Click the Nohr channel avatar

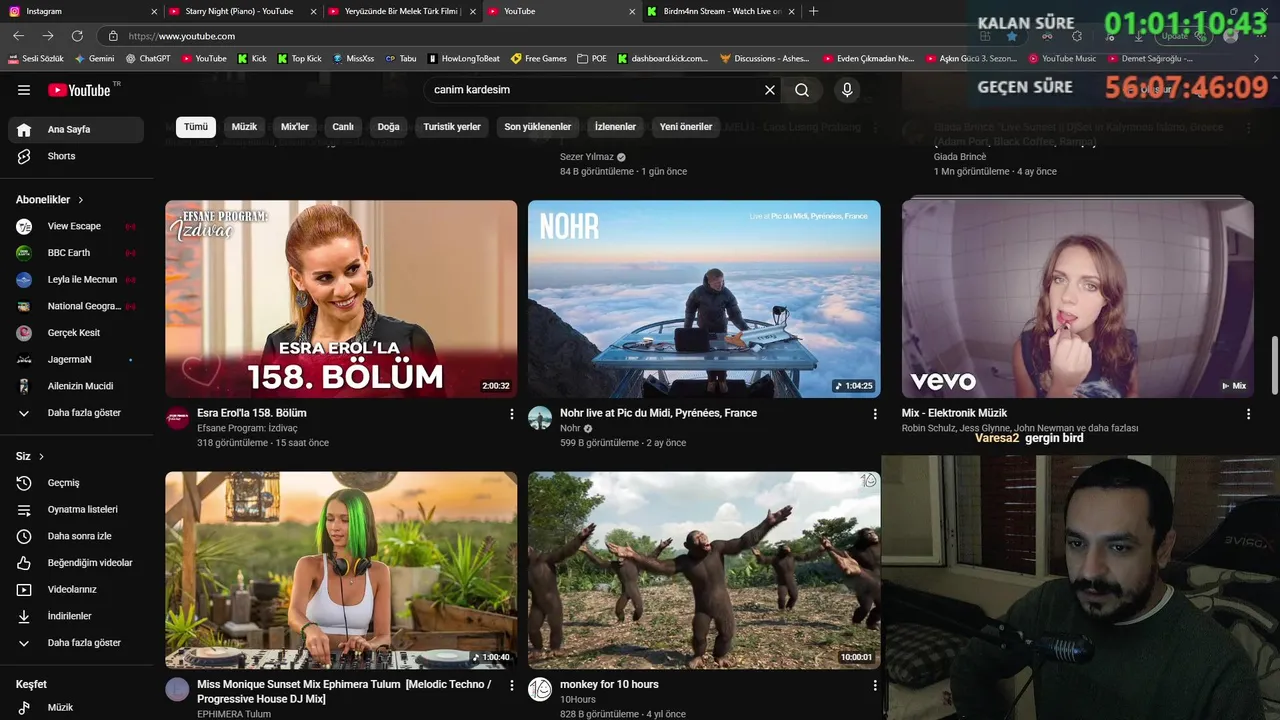[x=540, y=418]
